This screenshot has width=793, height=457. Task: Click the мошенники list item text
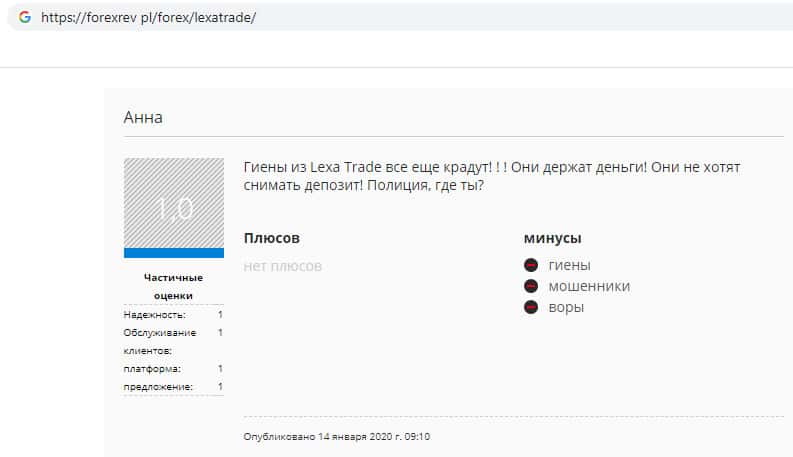coord(589,286)
